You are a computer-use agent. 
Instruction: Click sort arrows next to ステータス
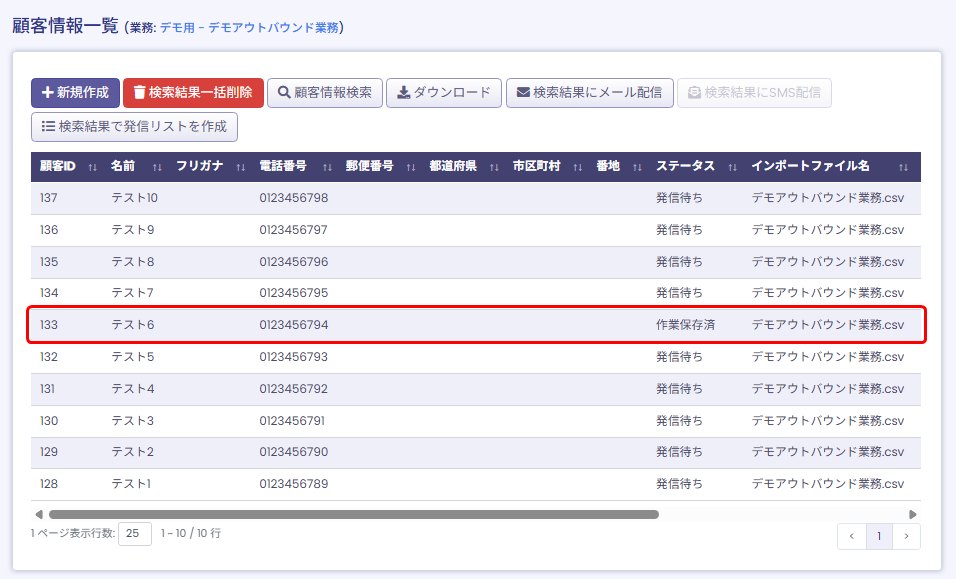click(x=733, y=167)
